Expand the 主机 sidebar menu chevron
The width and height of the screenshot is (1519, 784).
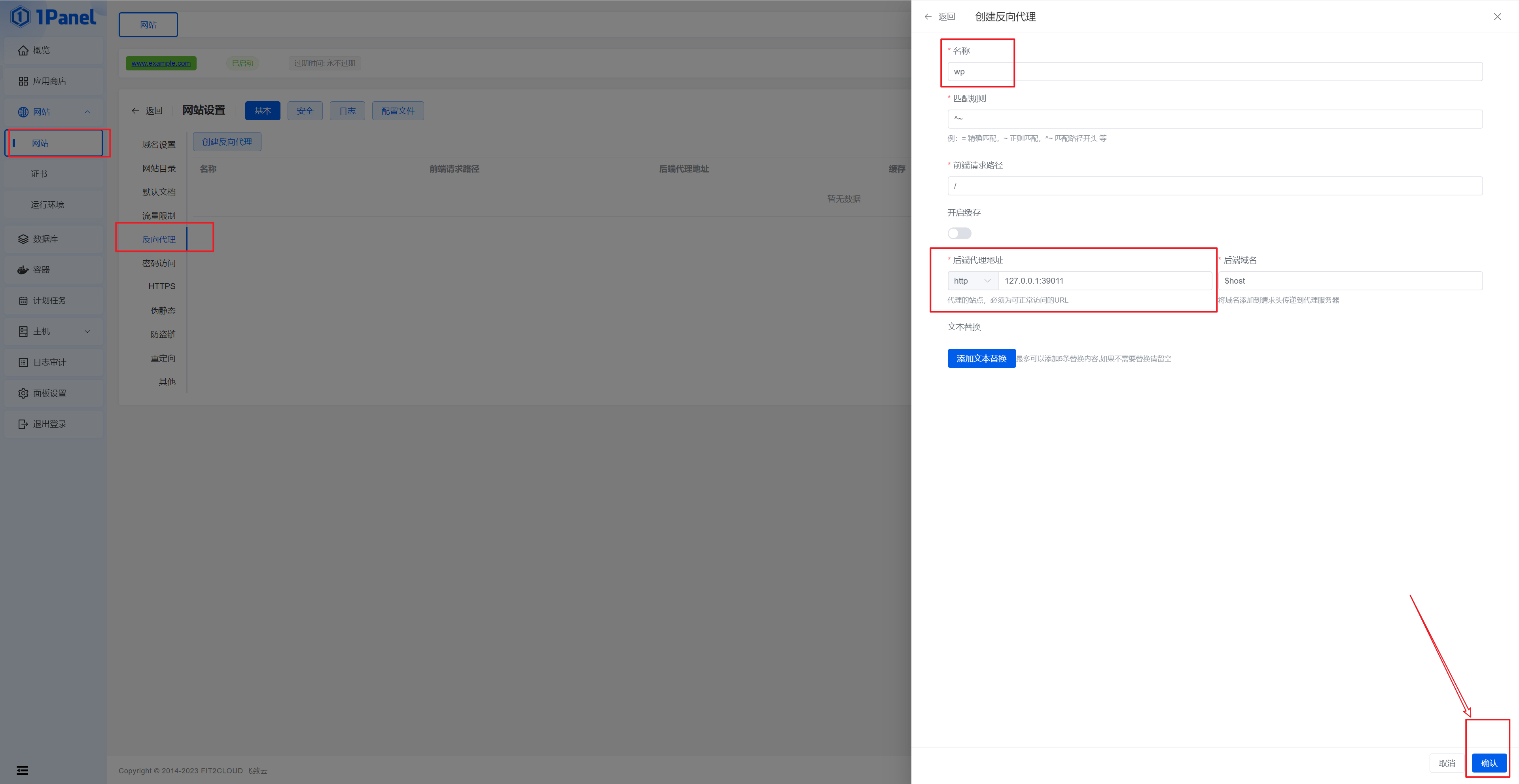pyautogui.click(x=87, y=331)
